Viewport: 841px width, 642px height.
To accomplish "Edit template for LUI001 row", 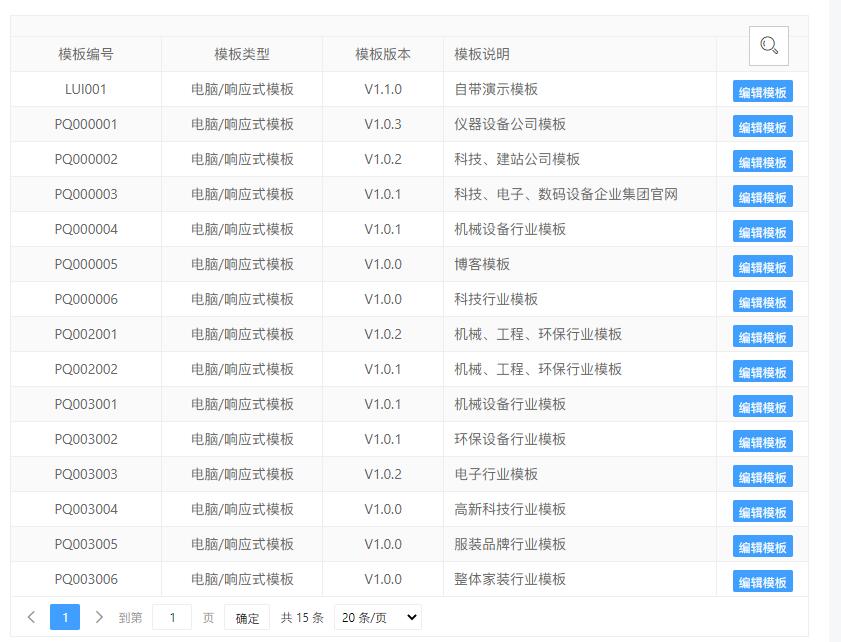I will tap(762, 92).
